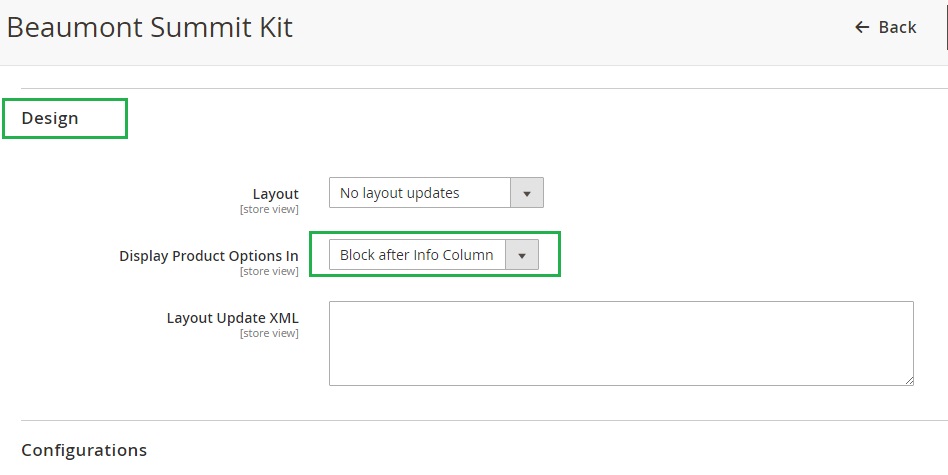Expand the Configurations section
Image resolution: width=948 pixels, height=475 pixels.
pyautogui.click(x=84, y=450)
